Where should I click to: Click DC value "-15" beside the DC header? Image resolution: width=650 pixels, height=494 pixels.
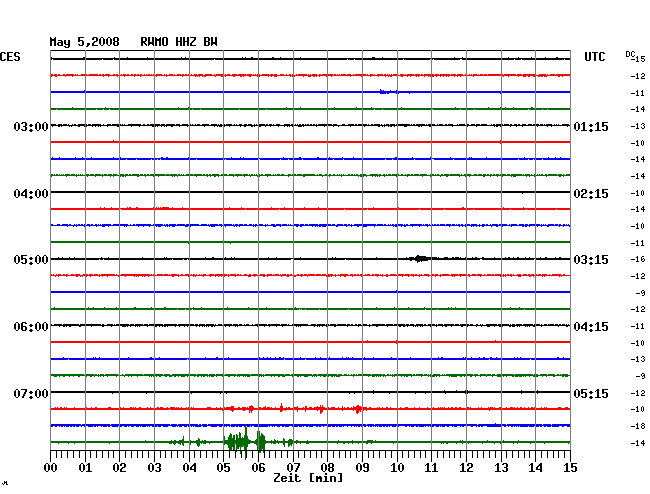coord(640,59)
